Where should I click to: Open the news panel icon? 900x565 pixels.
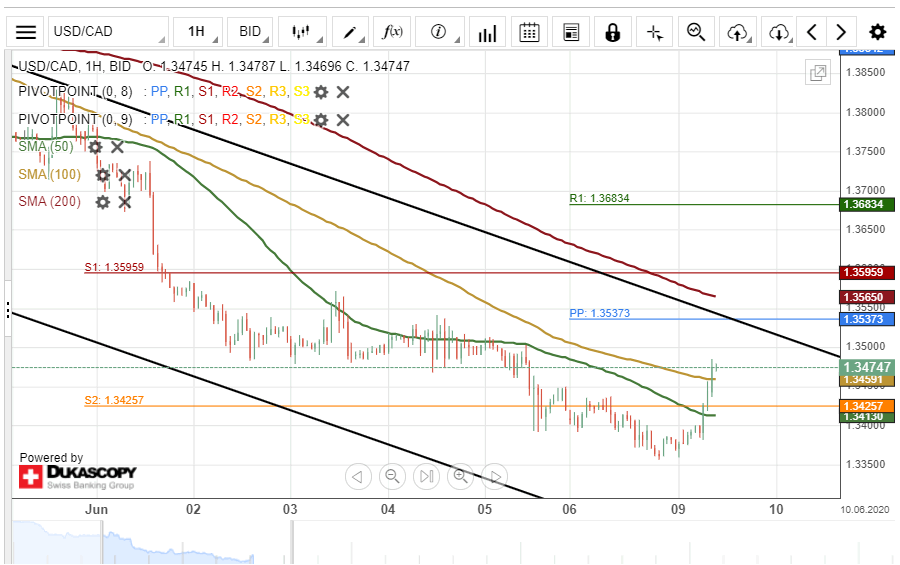(571, 32)
